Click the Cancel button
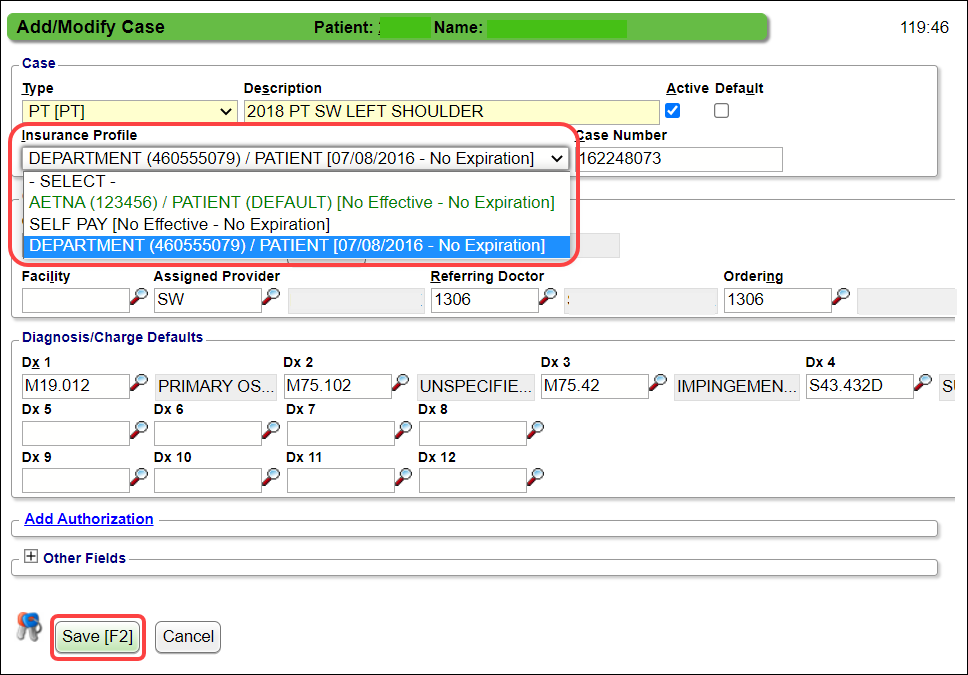Screen dimensions: 968x675 point(188,636)
